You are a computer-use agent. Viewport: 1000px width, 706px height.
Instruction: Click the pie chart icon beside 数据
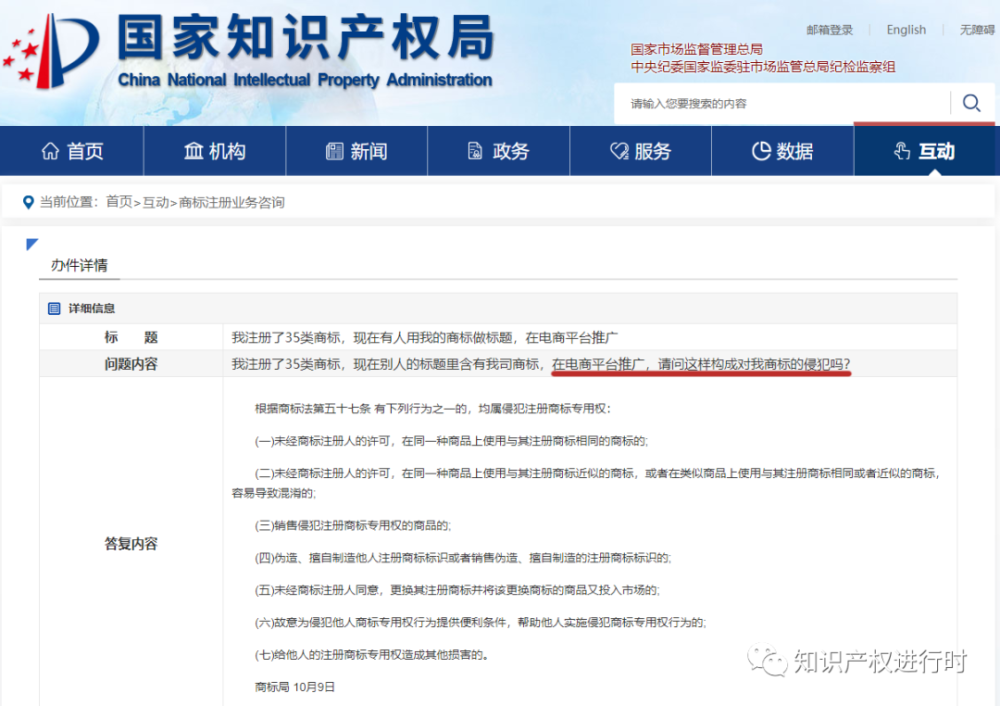[x=761, y=151]
